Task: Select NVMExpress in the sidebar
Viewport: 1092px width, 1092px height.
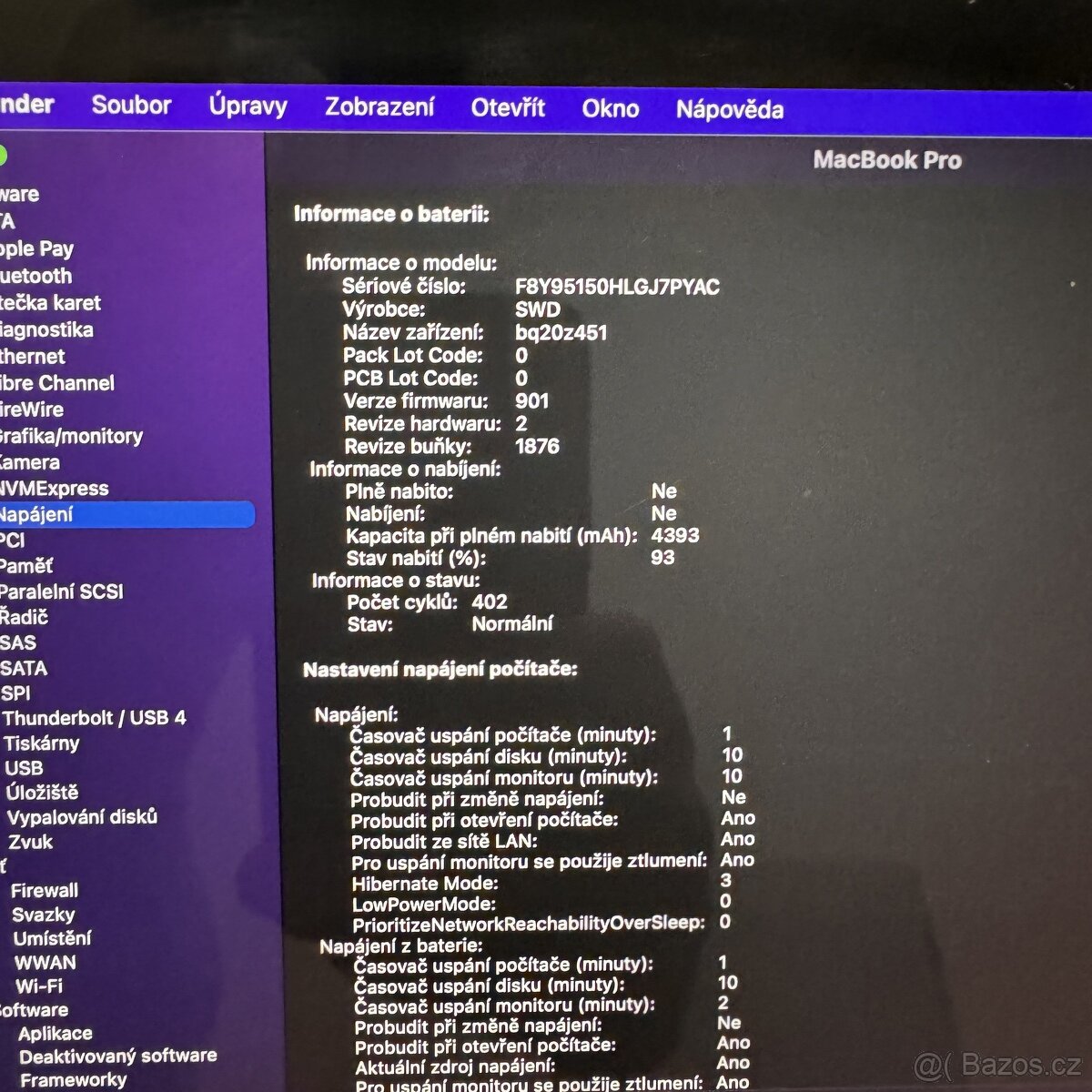Action: (x=54, y=489)
